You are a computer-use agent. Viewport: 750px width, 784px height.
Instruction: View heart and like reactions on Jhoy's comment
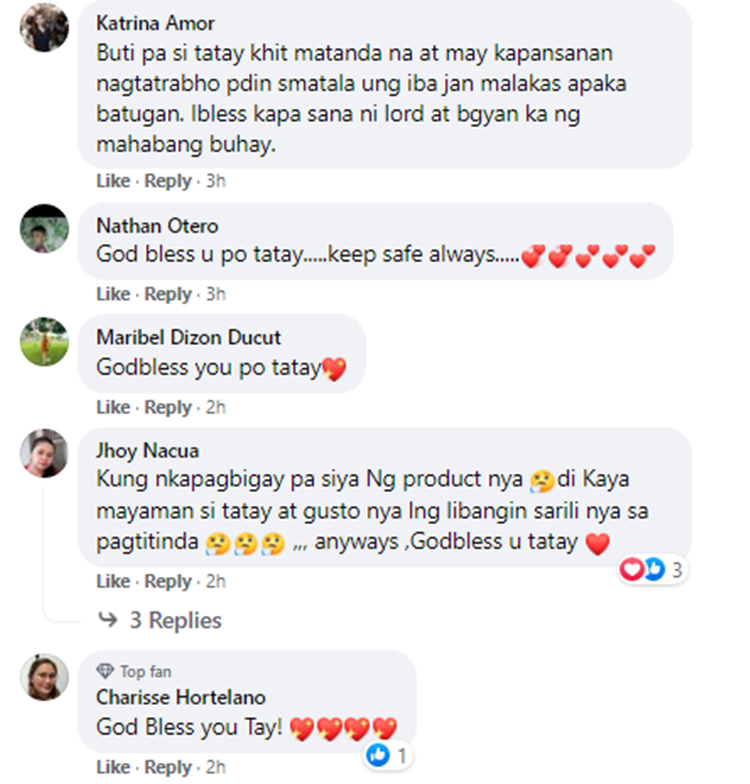[652, 570]
